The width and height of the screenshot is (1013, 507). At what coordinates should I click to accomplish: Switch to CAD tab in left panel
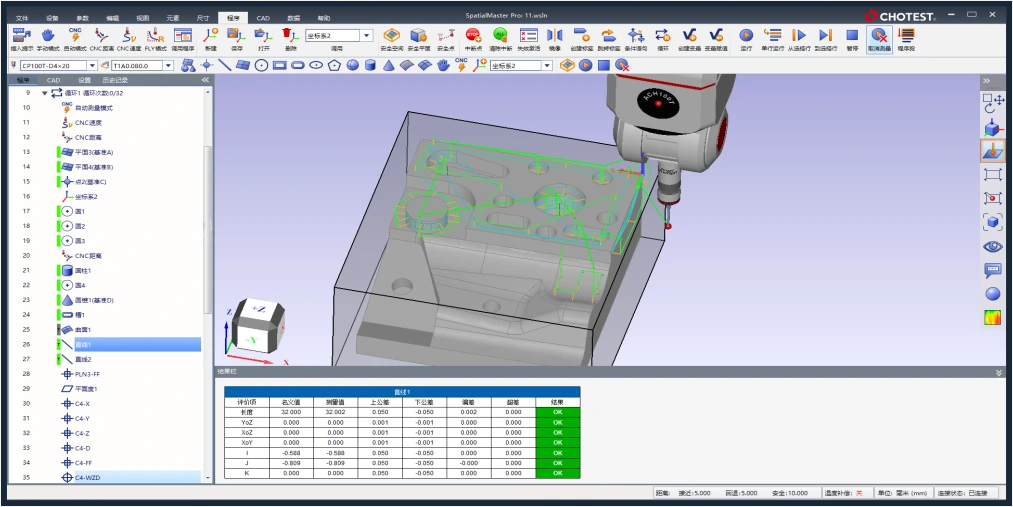[x=54, y=80]
